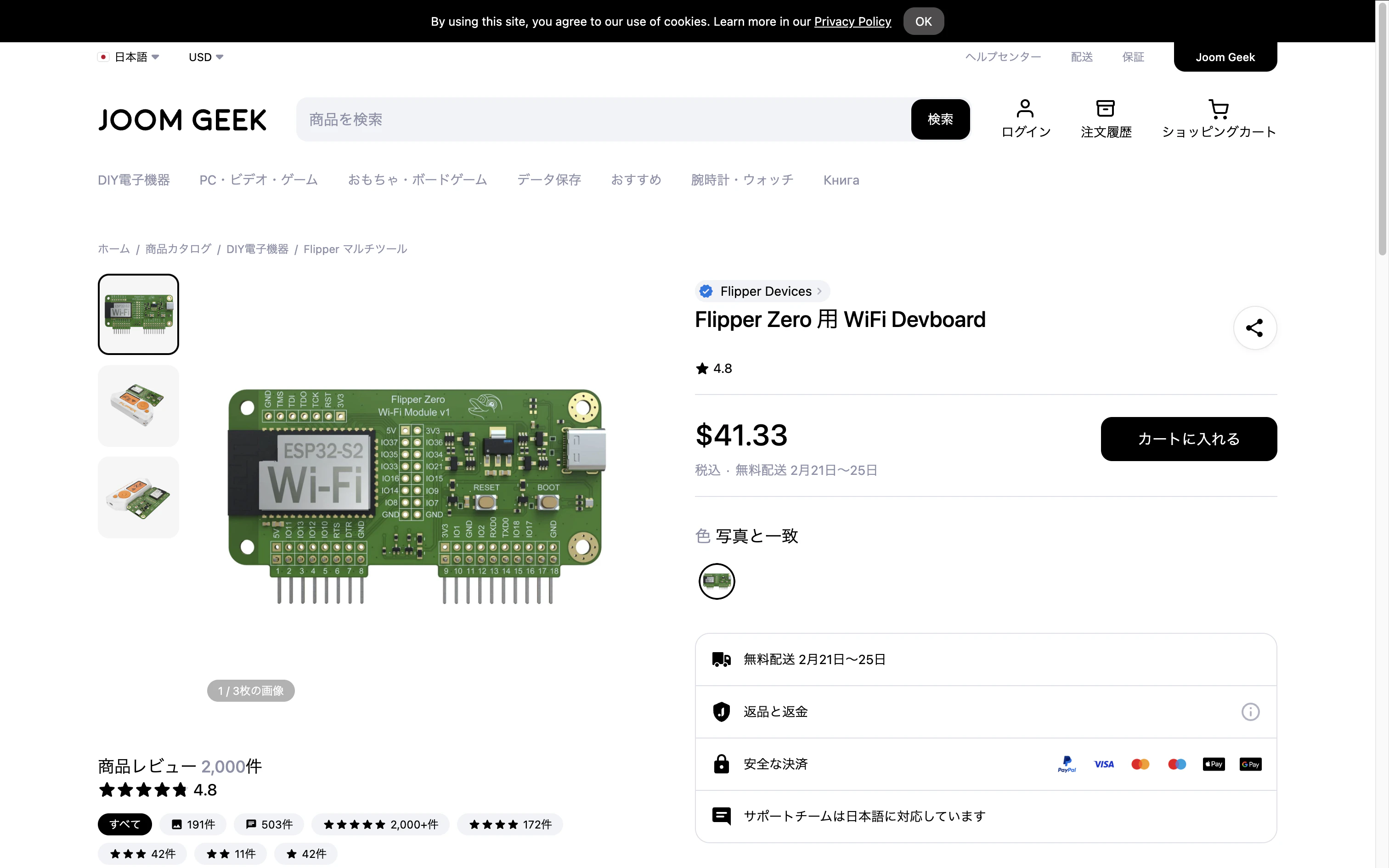Add item with カートに入れる button
This screenshot has width=1389, height=868.
click(x=1189, y=439)
